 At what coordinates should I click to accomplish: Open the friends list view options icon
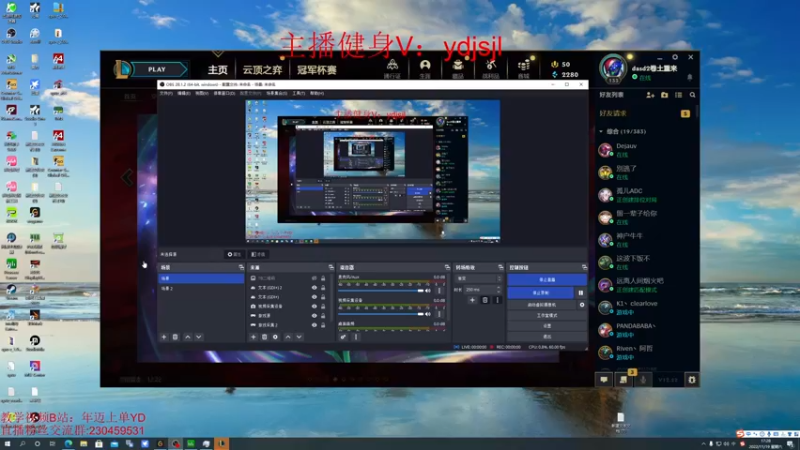point(679,95)
